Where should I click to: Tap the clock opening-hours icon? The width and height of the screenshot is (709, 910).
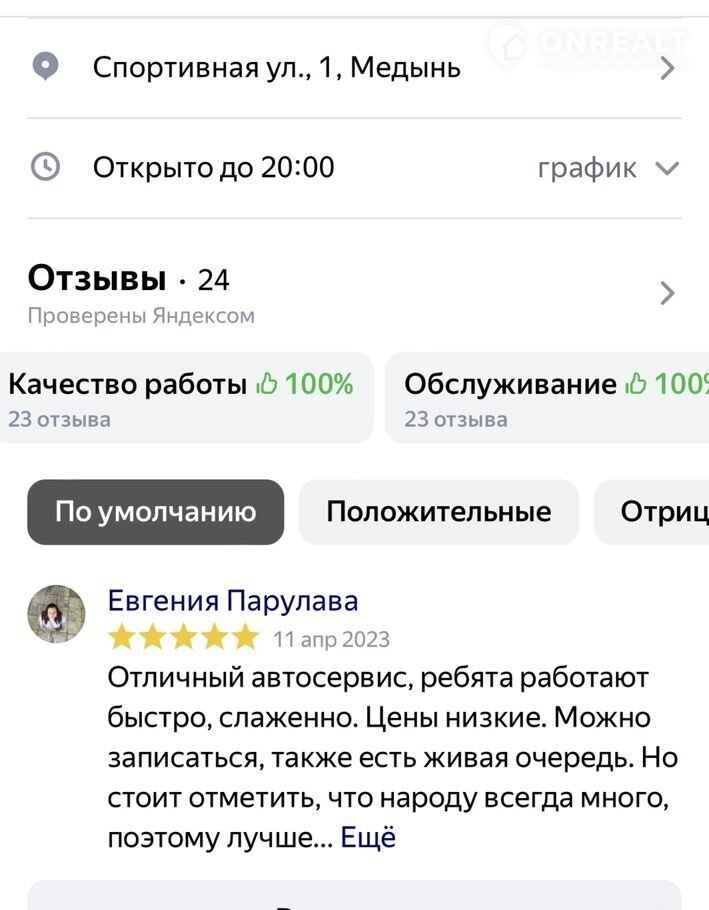[46, 167]
